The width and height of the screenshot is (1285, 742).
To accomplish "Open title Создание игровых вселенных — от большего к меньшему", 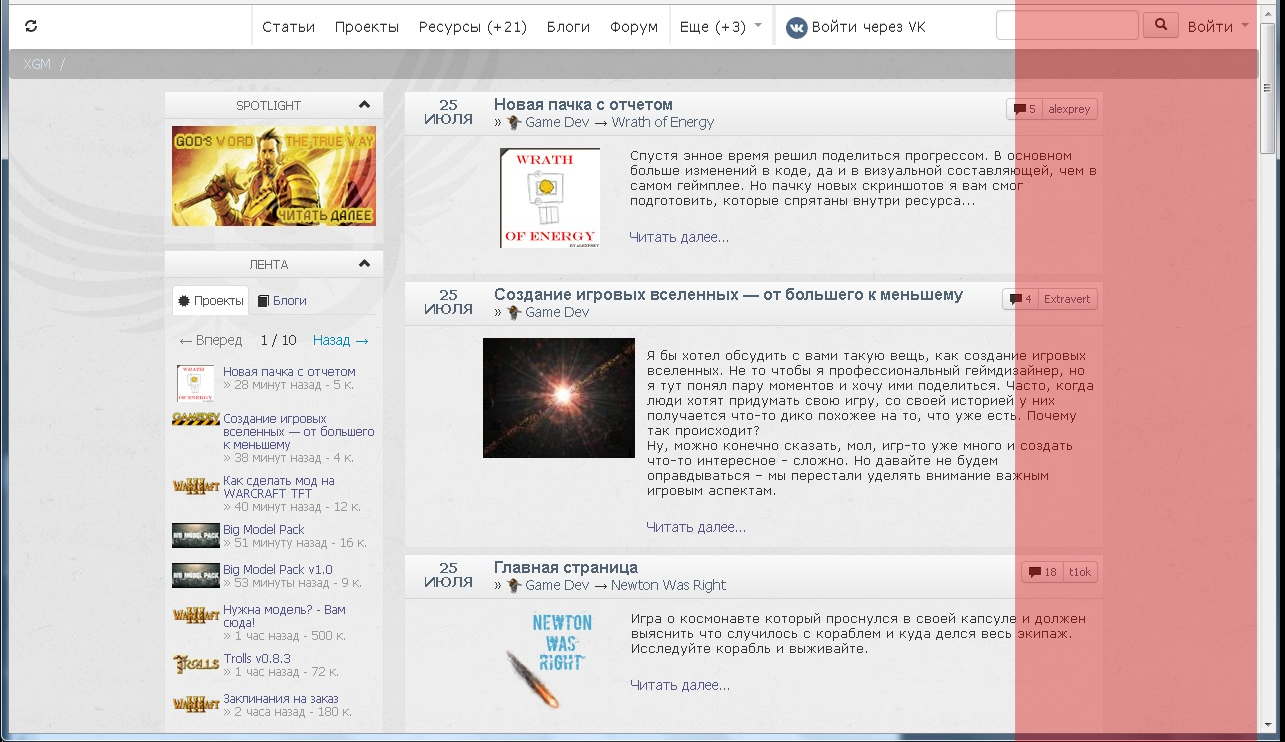I will pyautogui.click(x=728, y=295).
